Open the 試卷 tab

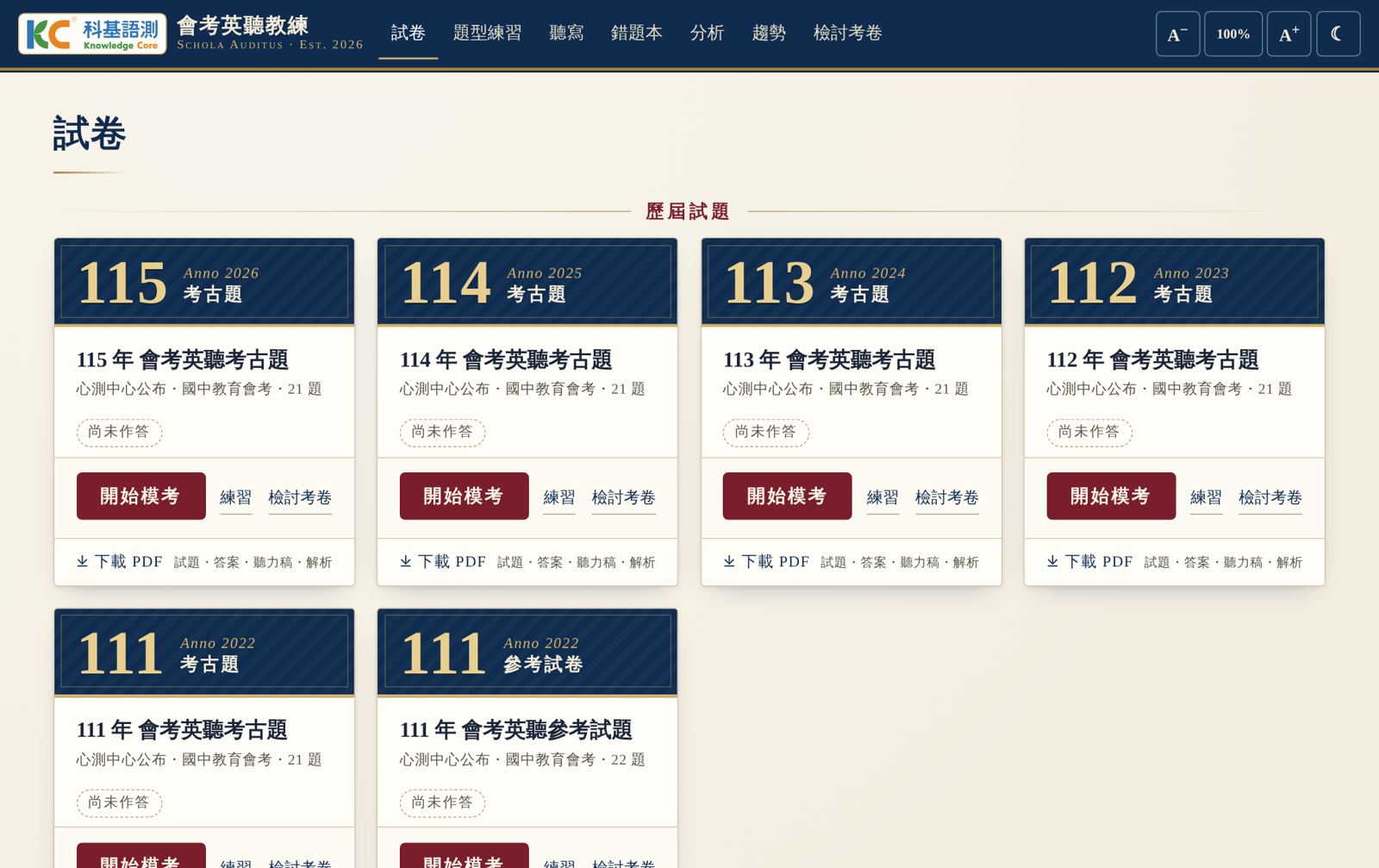[x=409, y=33]
